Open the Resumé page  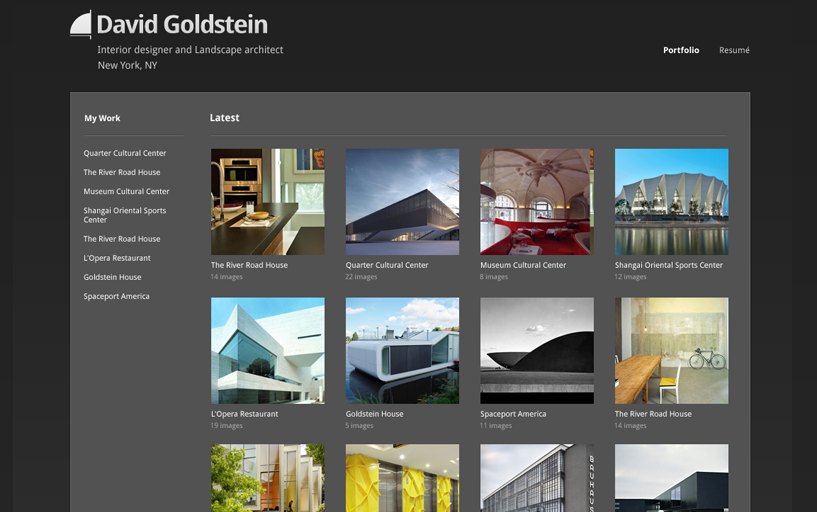734,50
